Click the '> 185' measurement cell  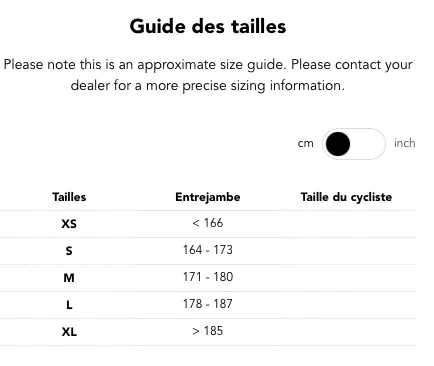(208, 331)
